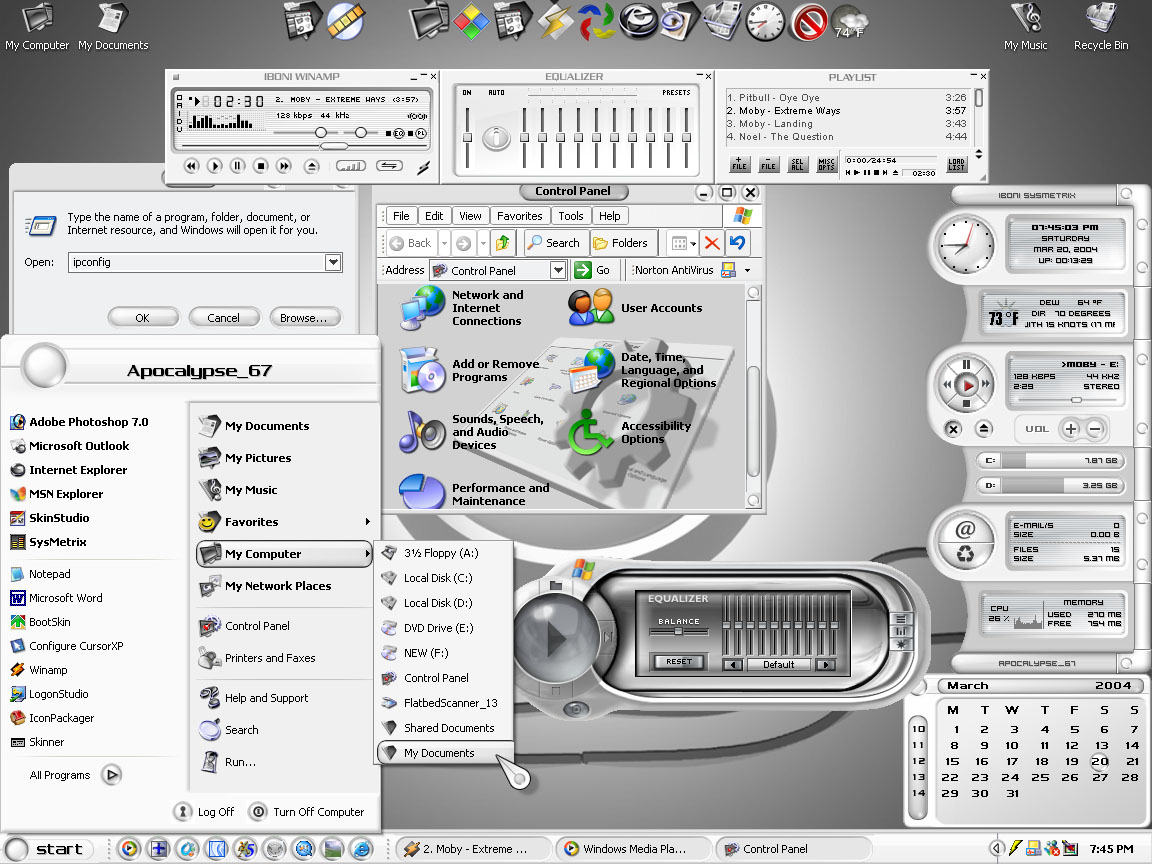Click the Undo arrow in Control Panel toolbar
Screen dimensions: 1152x864
tap(738, 243)
